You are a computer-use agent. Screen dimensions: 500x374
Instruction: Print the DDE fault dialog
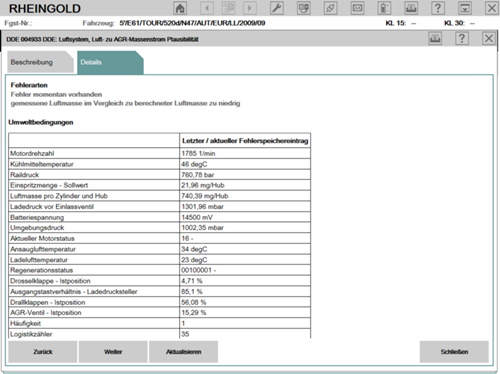pos(435,39)
